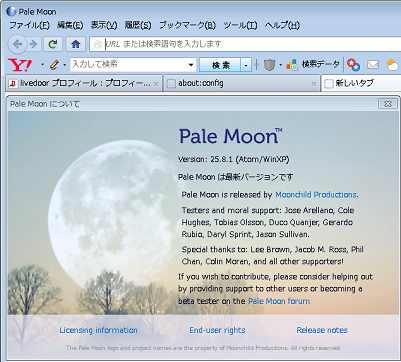Open the End-user rights link
401x362 pixels.
(x=217, y=330)
